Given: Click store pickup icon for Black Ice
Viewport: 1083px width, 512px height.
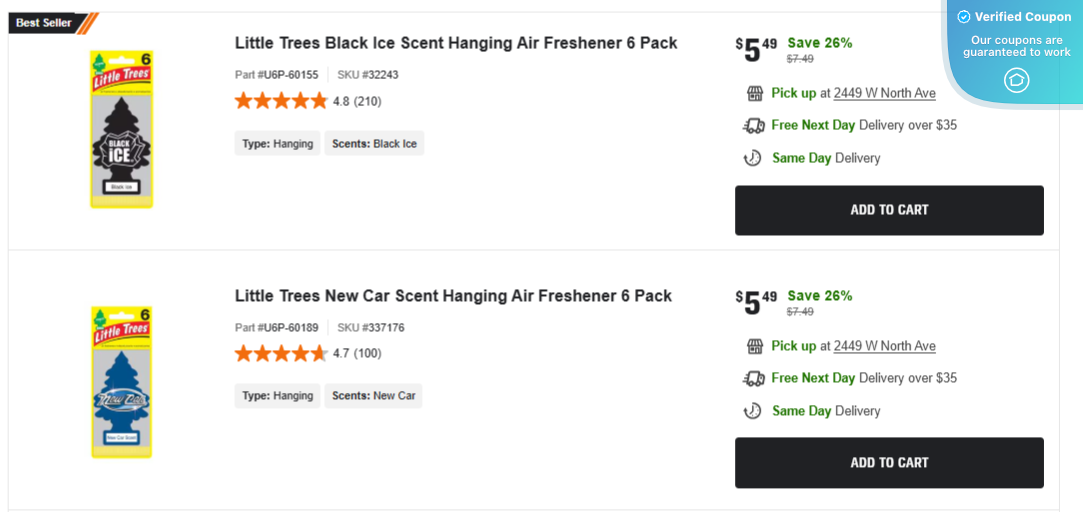Looking at the screenshot, I should (x=755, y=93).
